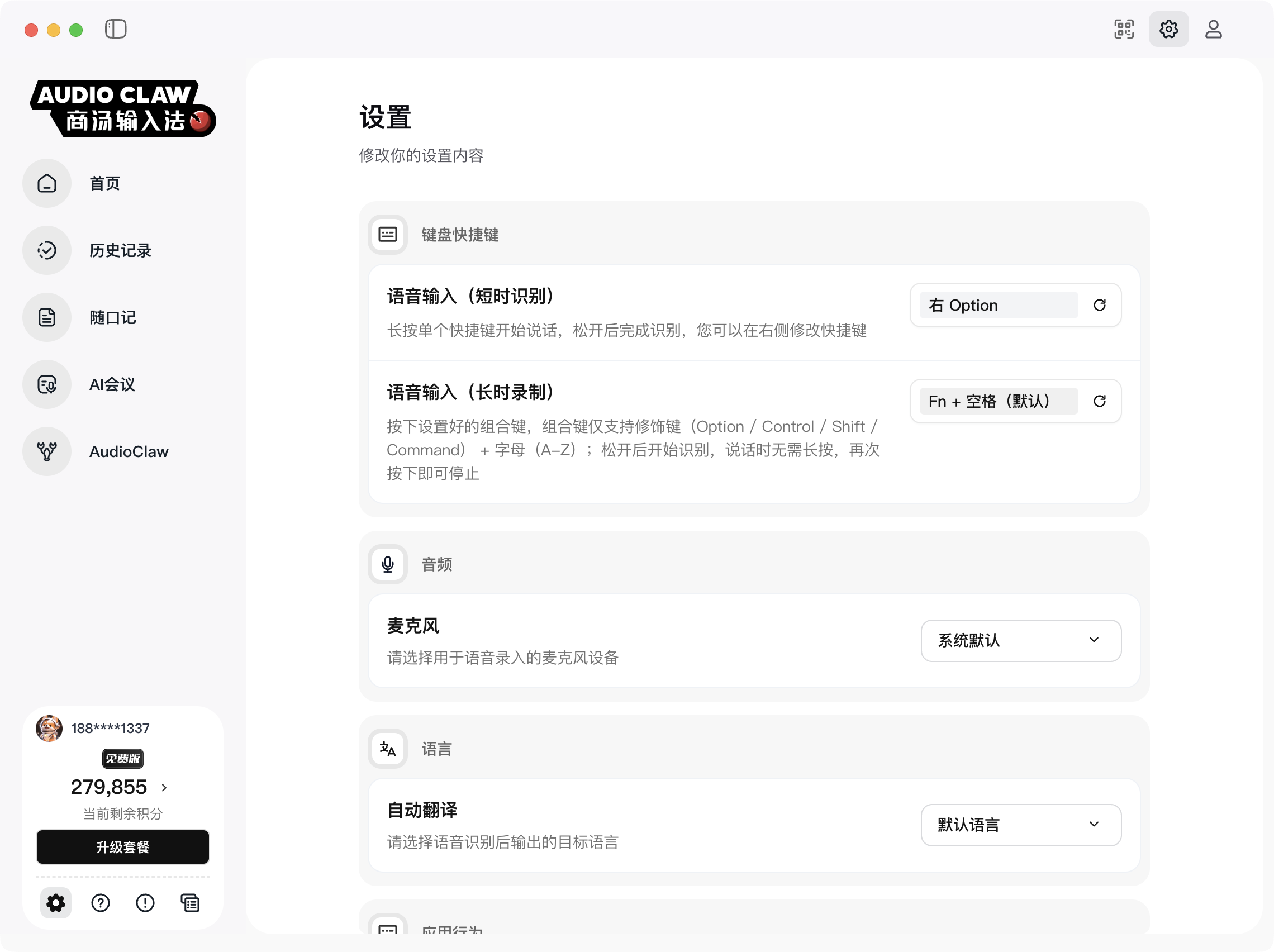Toggle the sidebar panel icon
This screenshot has width=1274, height=952.
(x=116, y=29)
